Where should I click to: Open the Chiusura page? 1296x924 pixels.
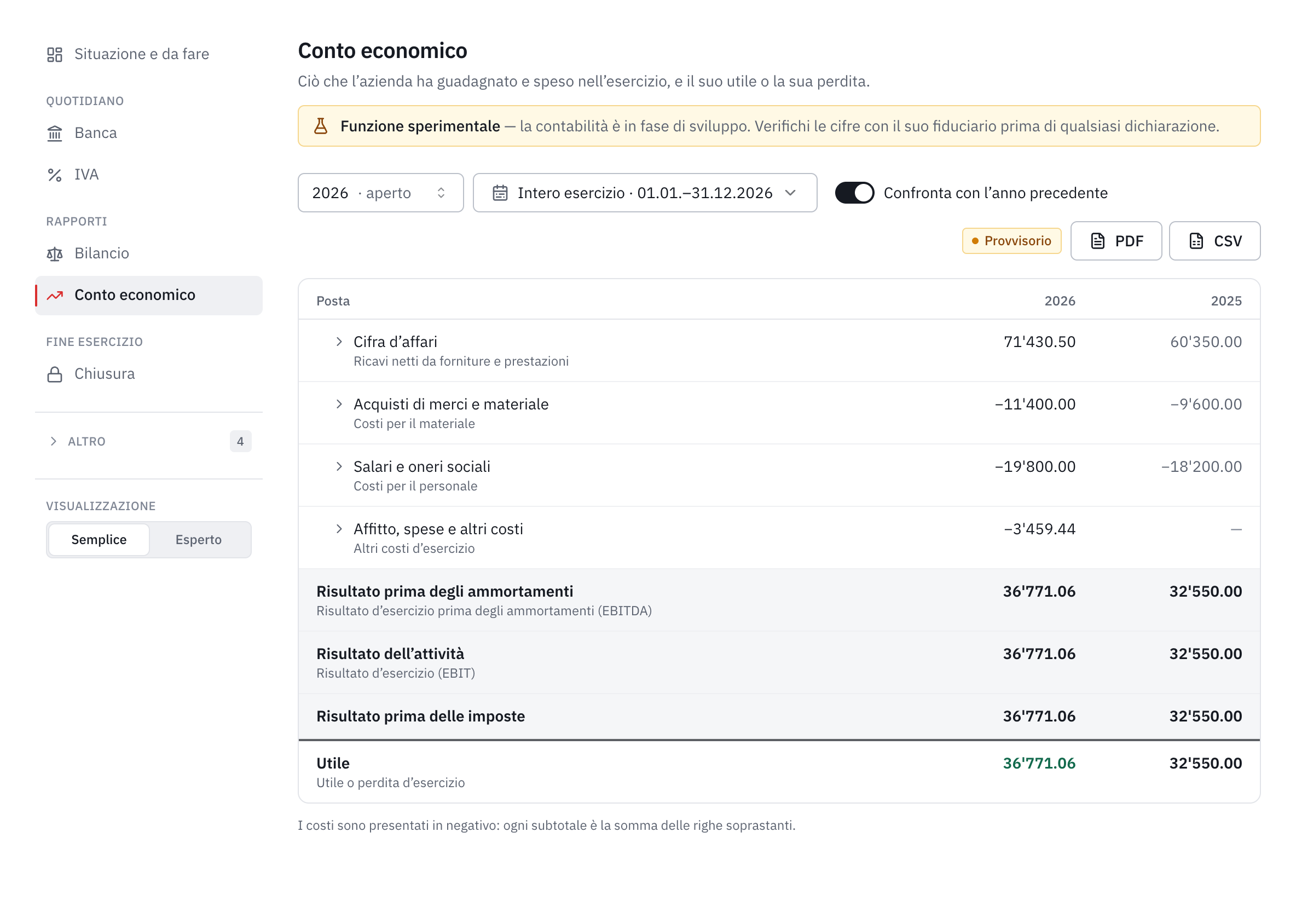[x=149, y=374]
